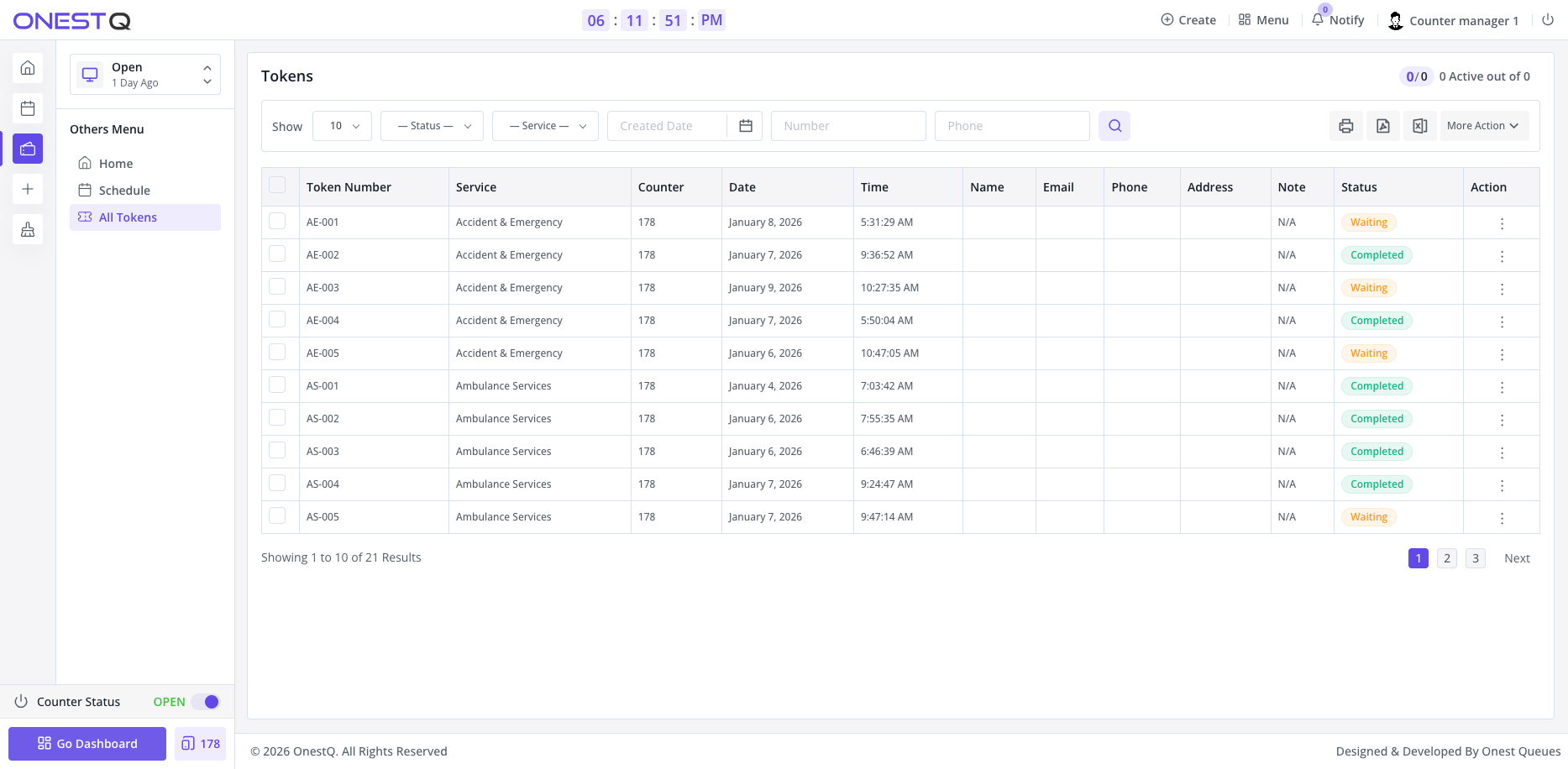The height and width of the screenshot is (769, 1568).
Task: Check the select-all header checkbox
Action: click(277, 185)
